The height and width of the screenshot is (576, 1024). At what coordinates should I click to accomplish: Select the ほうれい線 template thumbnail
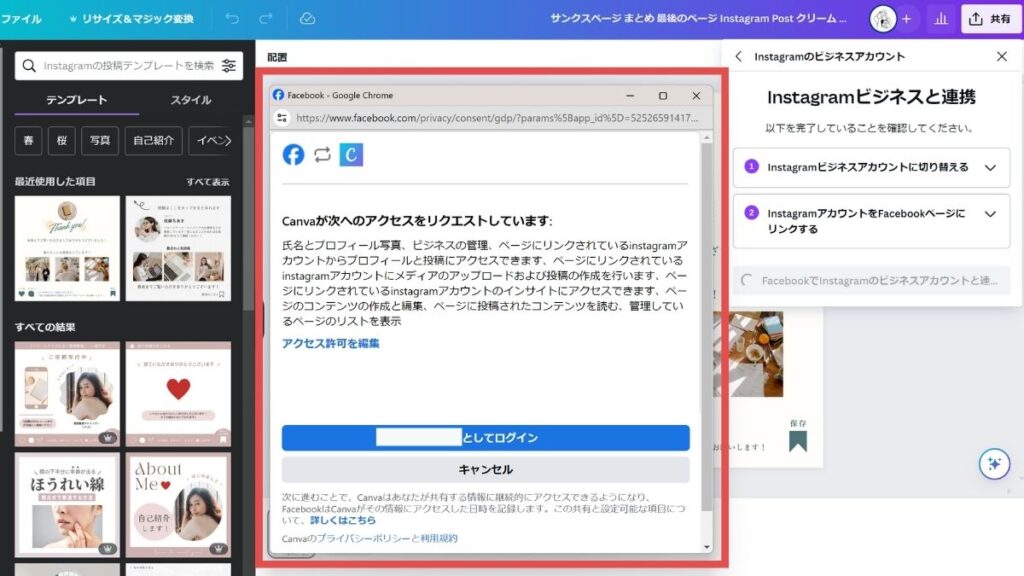point(67,505)
